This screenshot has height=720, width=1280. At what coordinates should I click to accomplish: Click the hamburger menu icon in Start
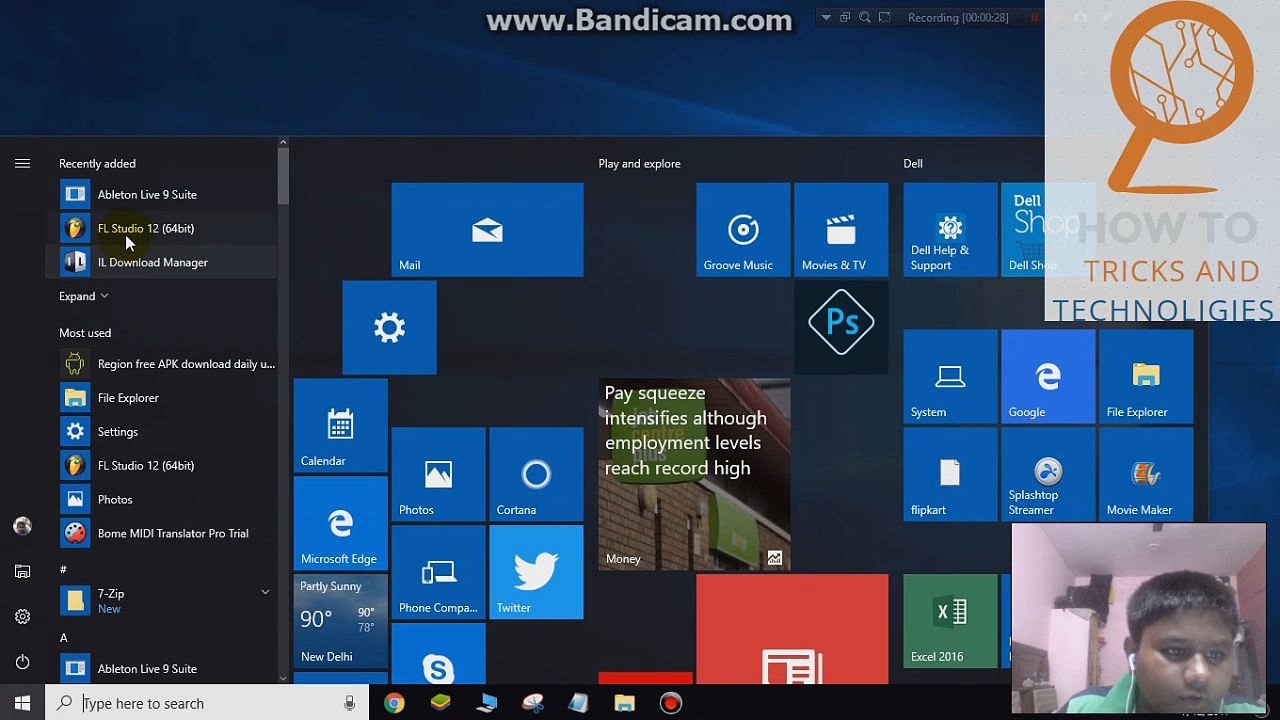(22, 163)
